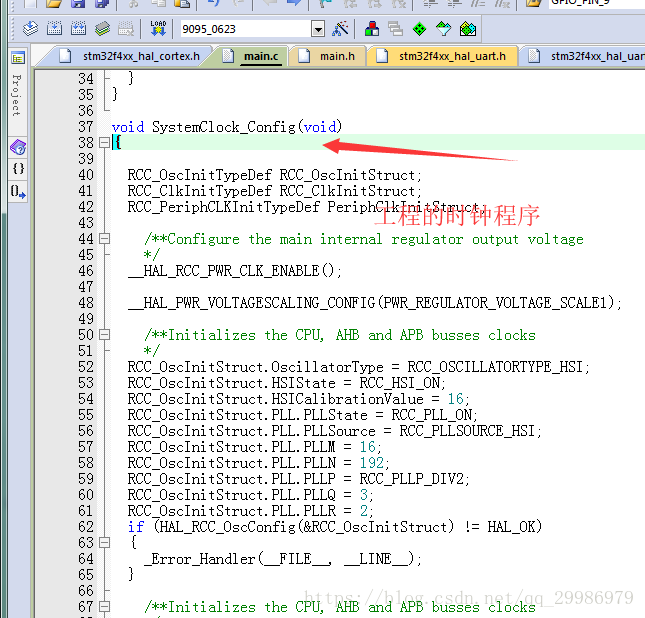Click the LOAD download to flash icon
This screenshot has width=645, height=618.
point(158,29)
